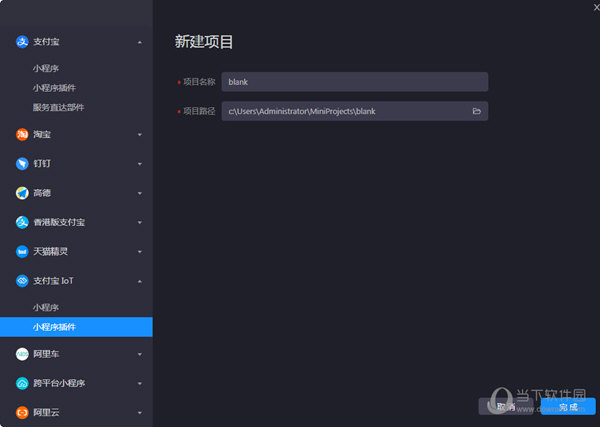Click the Taobao (淘宝) orange icon
This screenshot has width=600, height=427.
(22, 134)
